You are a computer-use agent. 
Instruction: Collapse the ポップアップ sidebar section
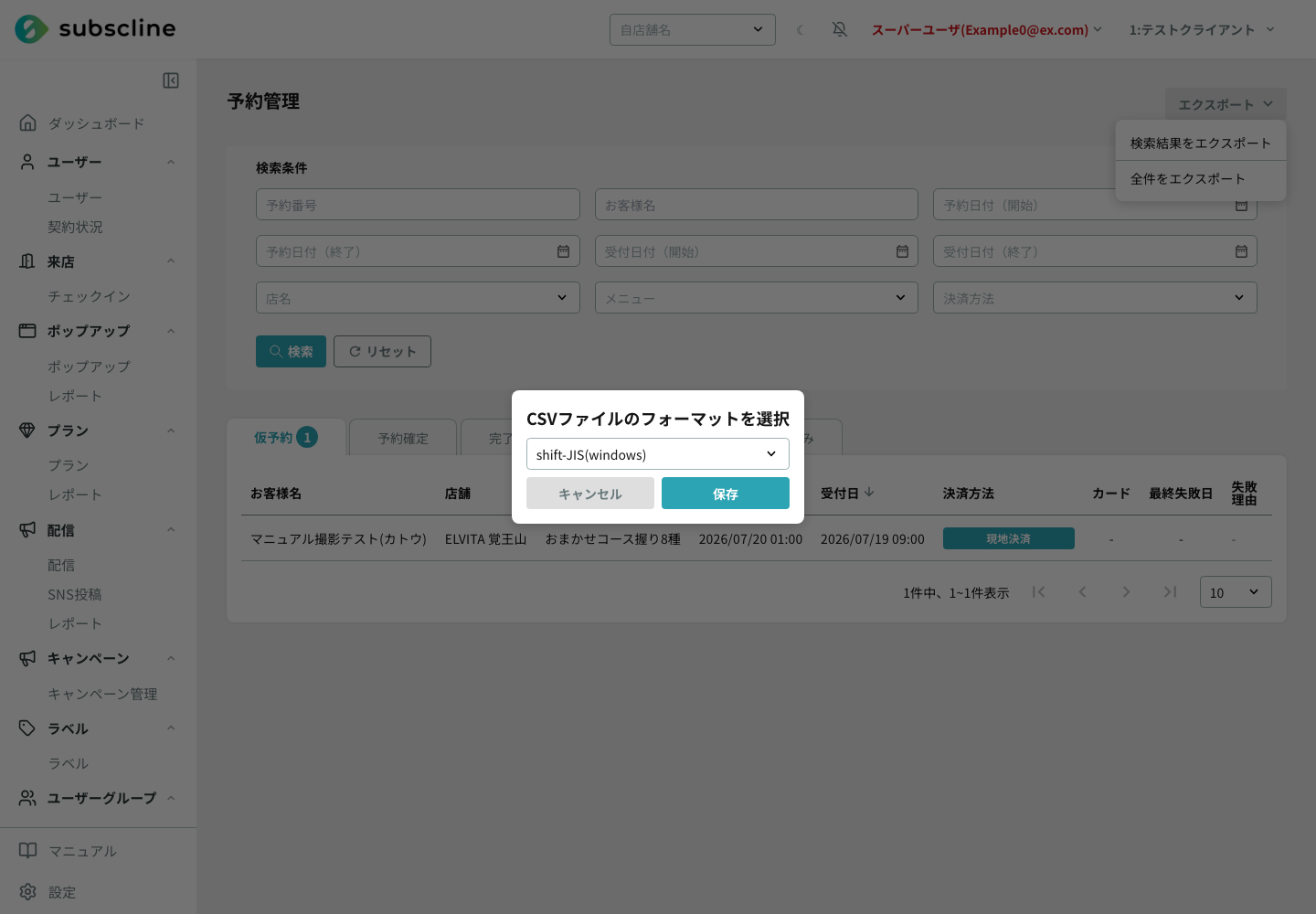(x=171, y=332)
